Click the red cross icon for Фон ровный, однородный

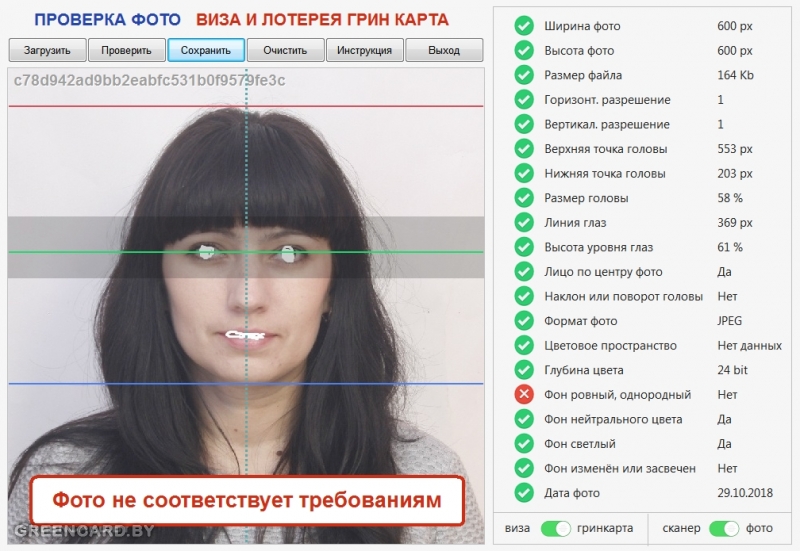pos(524,394)
